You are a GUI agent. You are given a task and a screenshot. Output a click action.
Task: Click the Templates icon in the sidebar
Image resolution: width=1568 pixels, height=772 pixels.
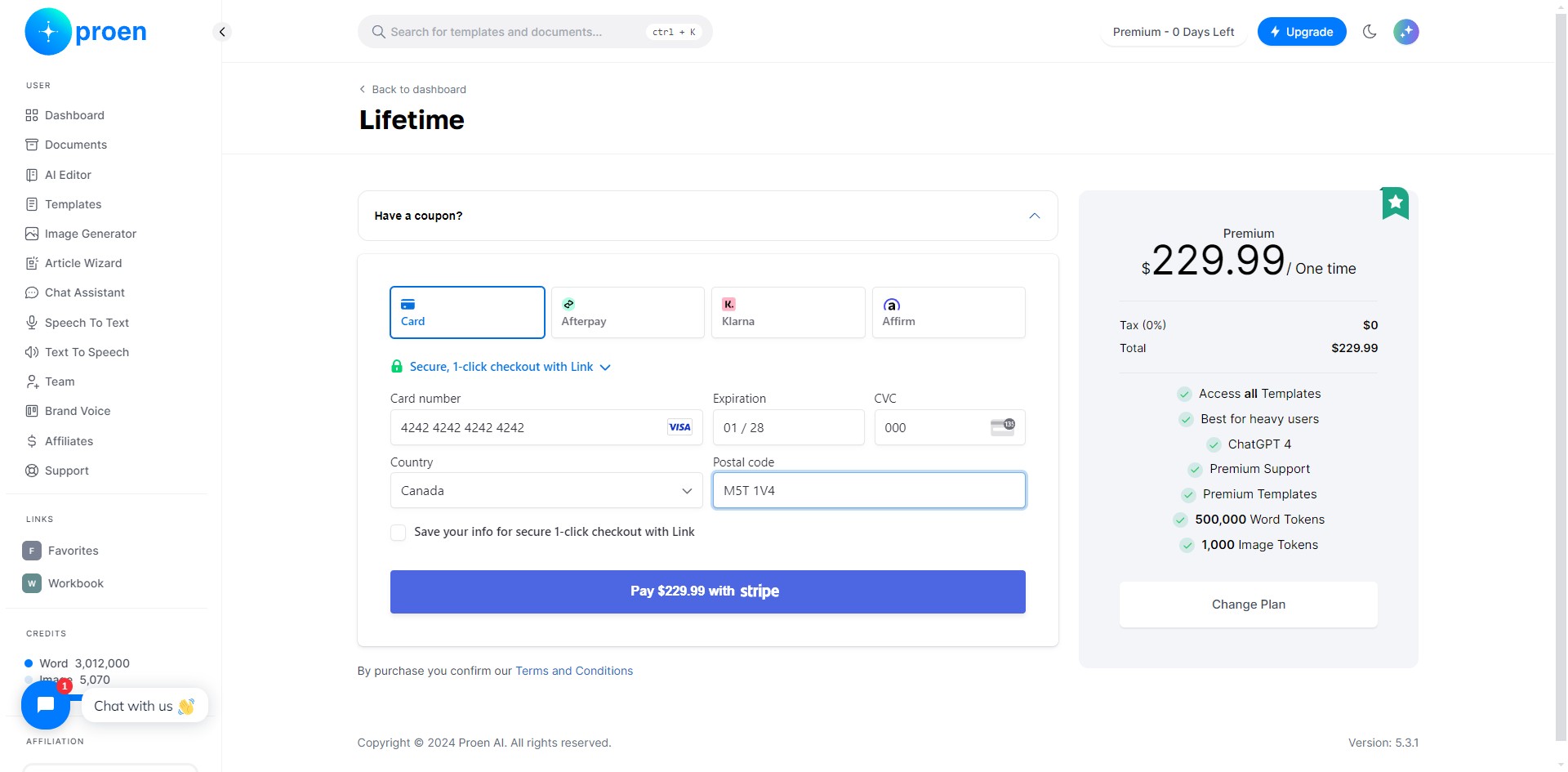pyautogui.click(x=32, y=204)
